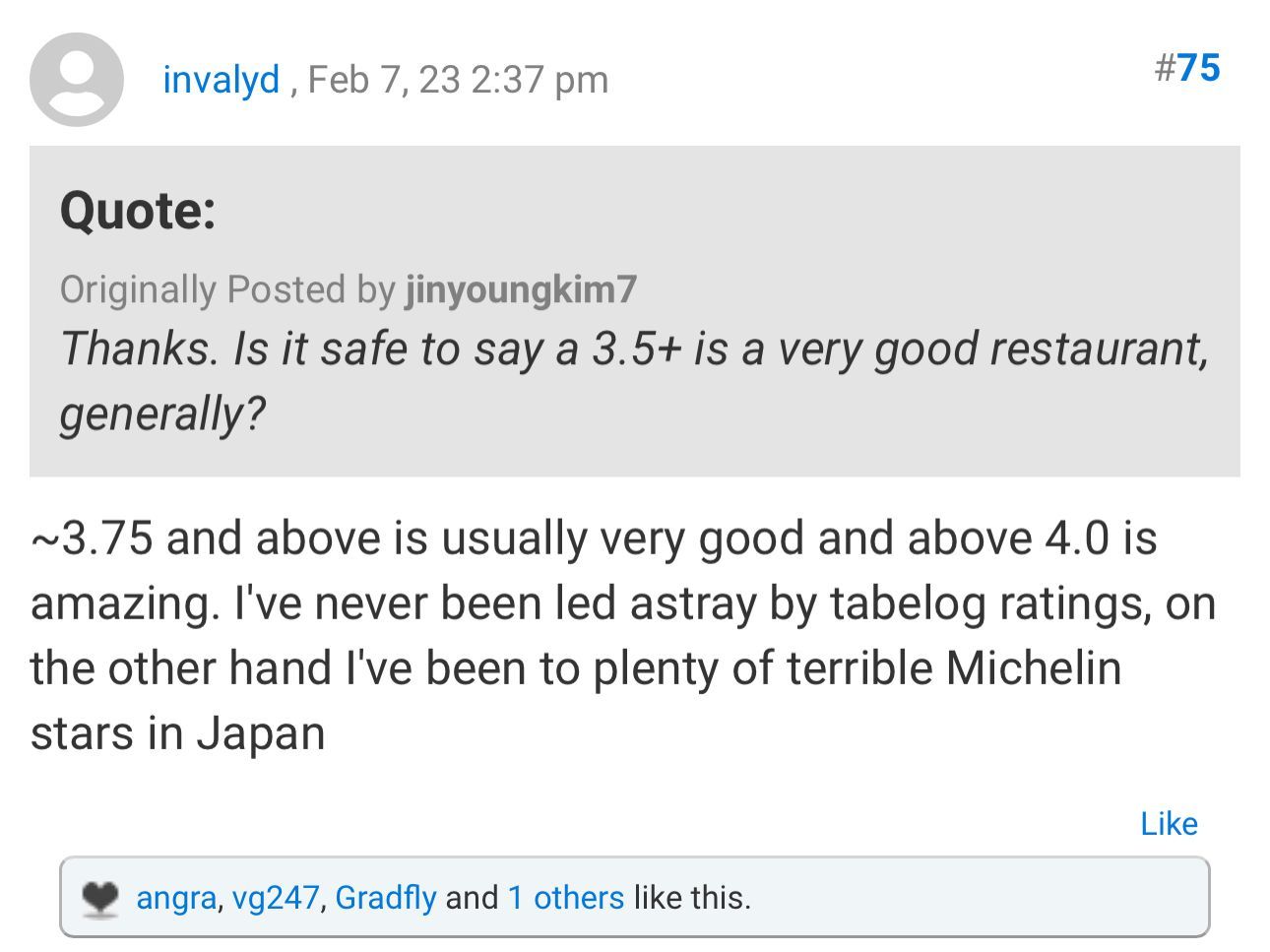This screenshot has height=952, width=1270.
Task: Open the #75 post permalink
Action: (1187, 68)
